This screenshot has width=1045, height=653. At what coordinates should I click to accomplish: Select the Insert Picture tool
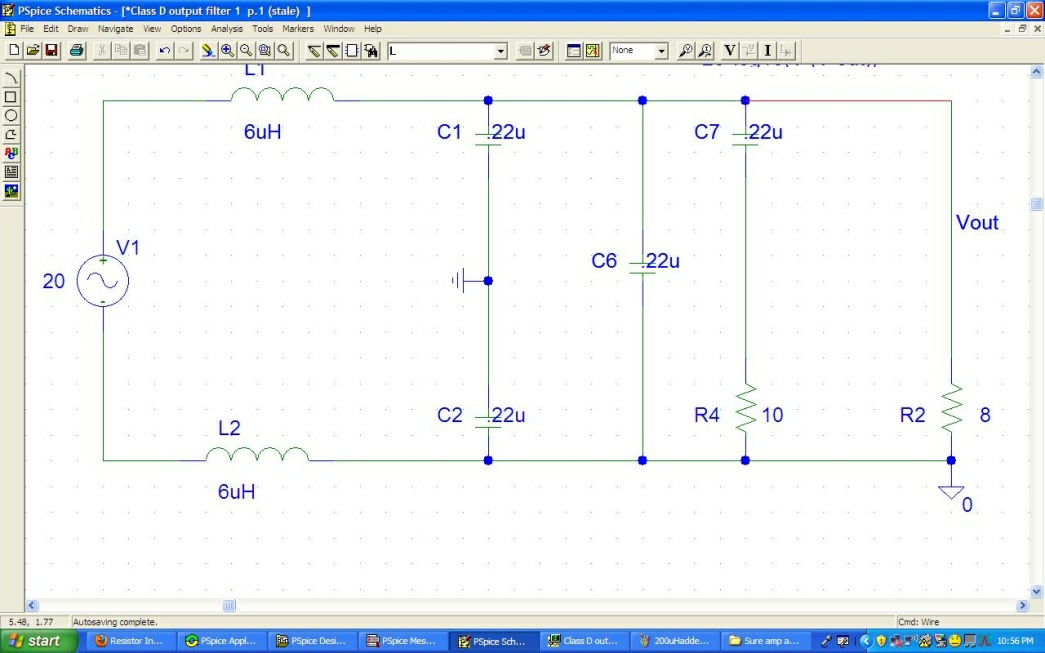point(11,191)
